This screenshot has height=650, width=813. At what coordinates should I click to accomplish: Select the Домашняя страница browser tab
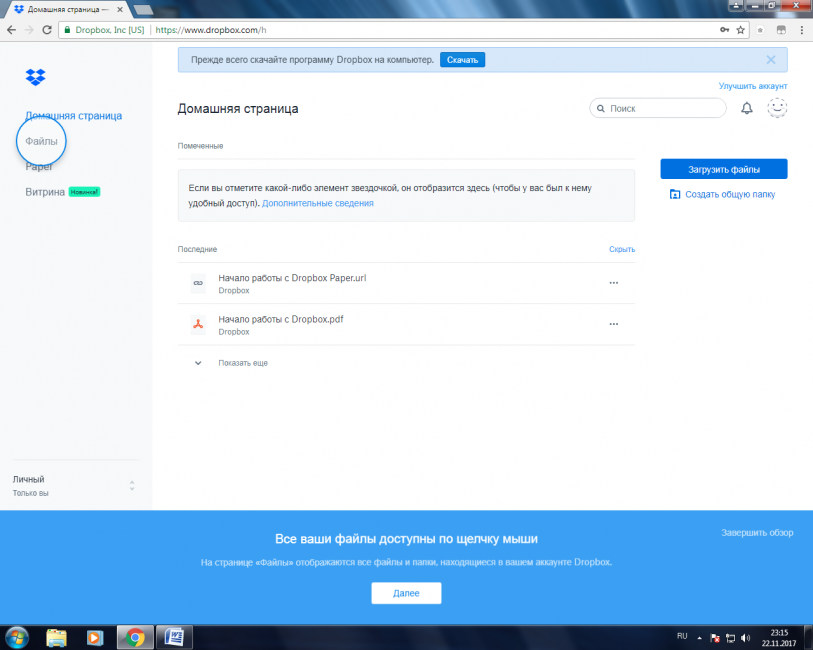click(x=65, y=9)
